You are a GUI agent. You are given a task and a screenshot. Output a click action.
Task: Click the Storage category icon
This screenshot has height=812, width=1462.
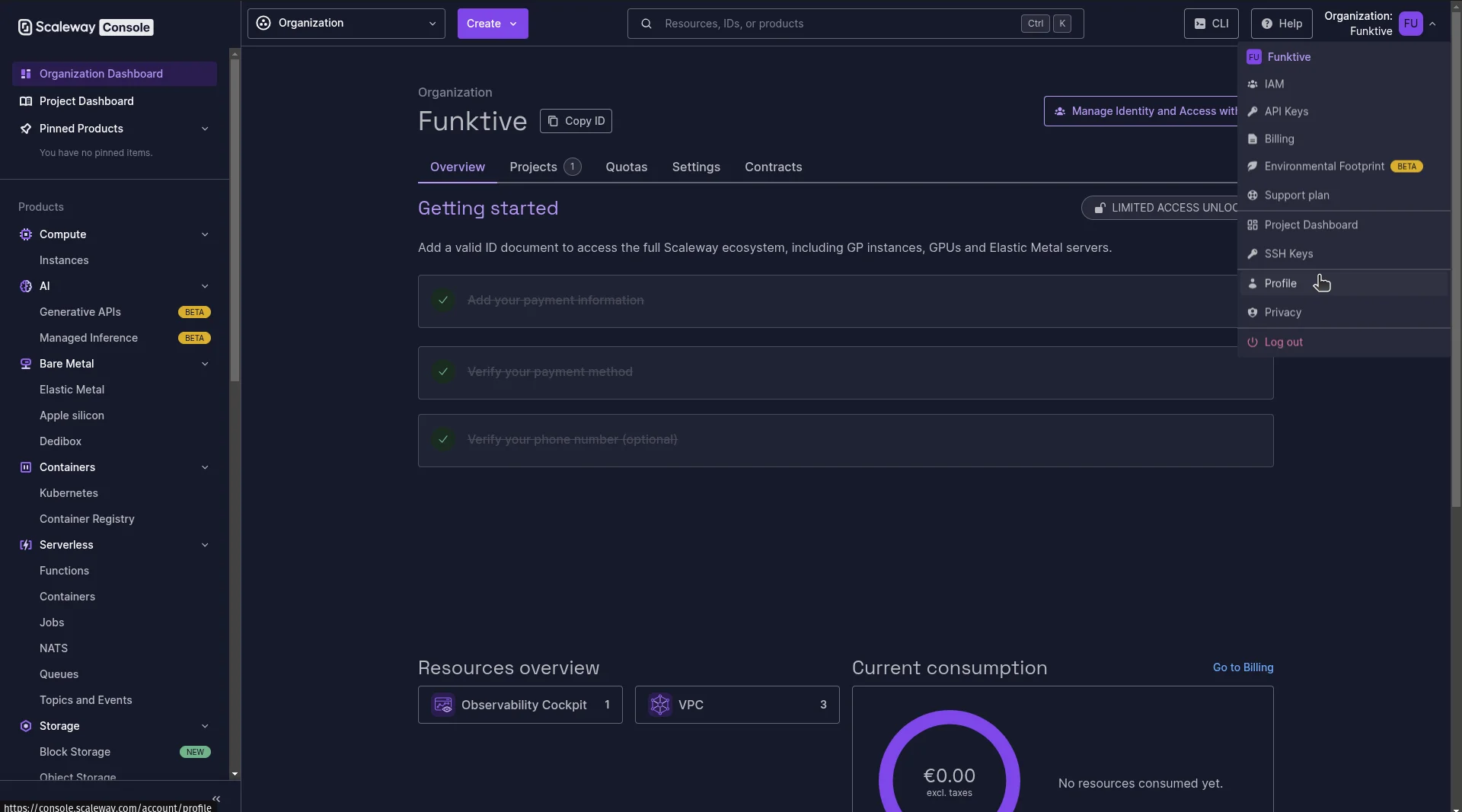click(26, 726)
